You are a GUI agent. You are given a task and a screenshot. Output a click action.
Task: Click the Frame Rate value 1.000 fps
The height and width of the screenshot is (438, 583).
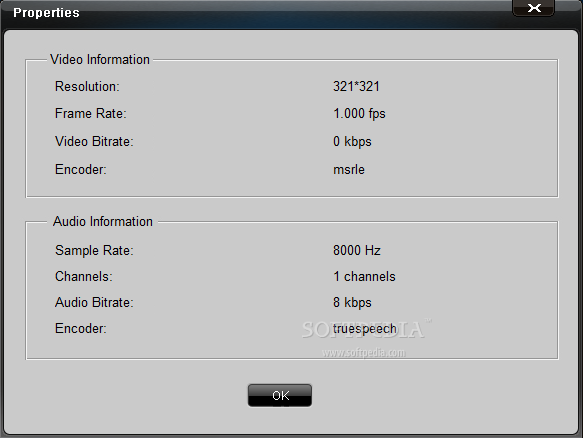[x=359, y=113]
